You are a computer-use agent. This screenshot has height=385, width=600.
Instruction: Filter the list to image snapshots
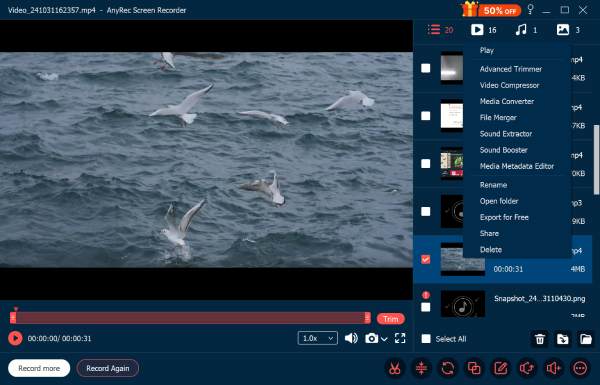click(x=568, y=30)
